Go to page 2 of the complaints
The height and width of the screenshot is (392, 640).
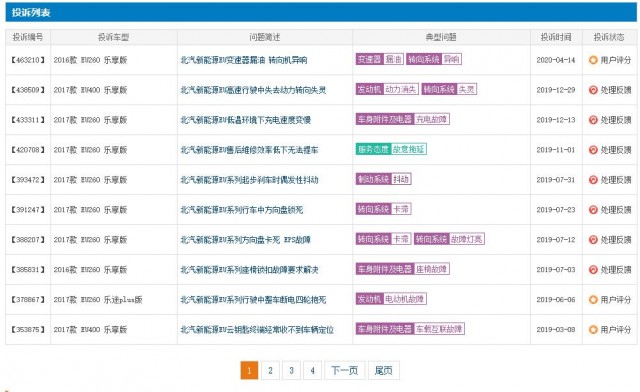270,370
